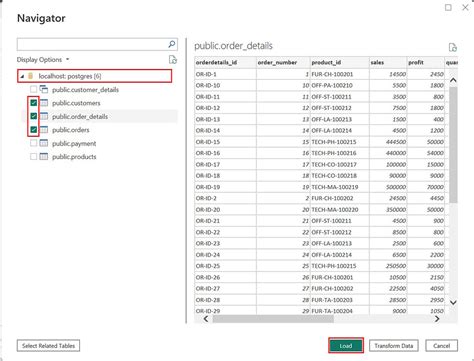
Task: Click the sales column header
Action: pyautogui.click(x=388, y=62)
